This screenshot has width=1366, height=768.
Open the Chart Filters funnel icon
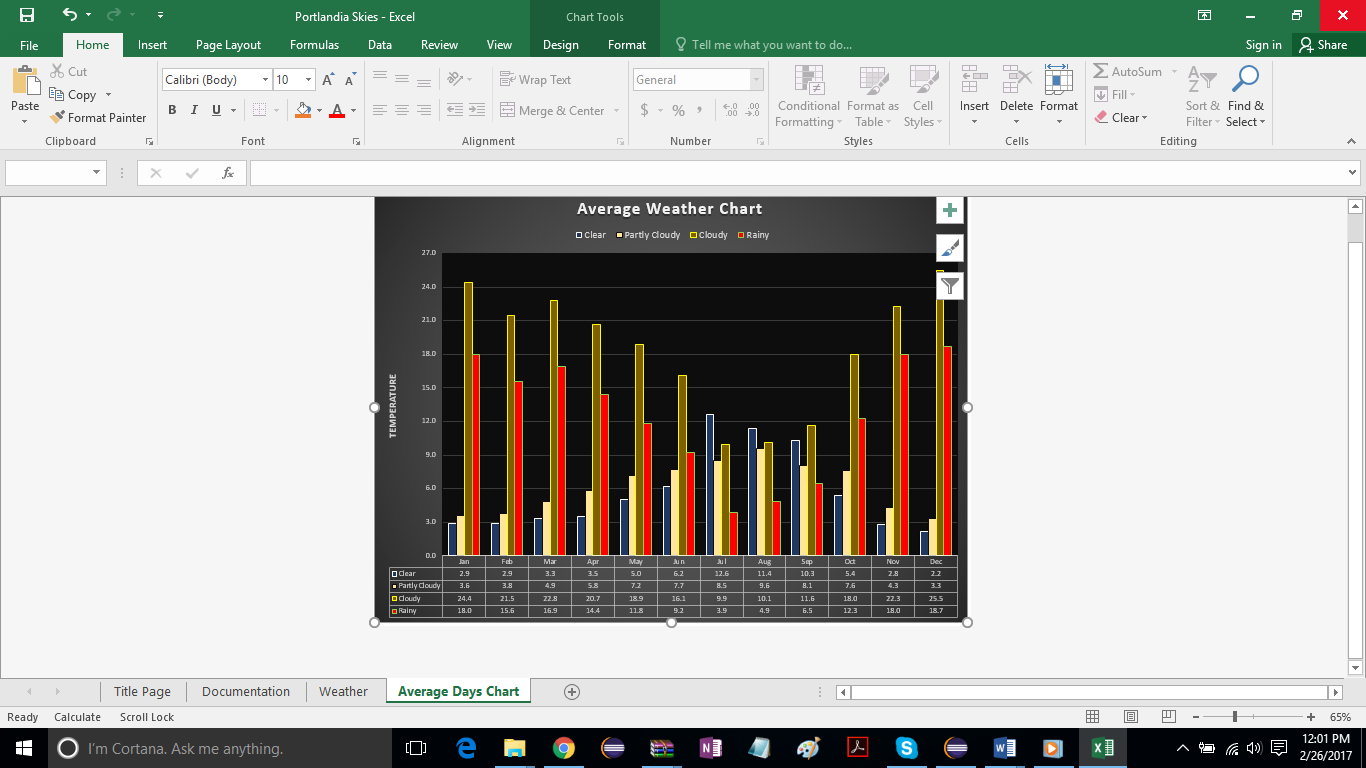coord(950,286)
